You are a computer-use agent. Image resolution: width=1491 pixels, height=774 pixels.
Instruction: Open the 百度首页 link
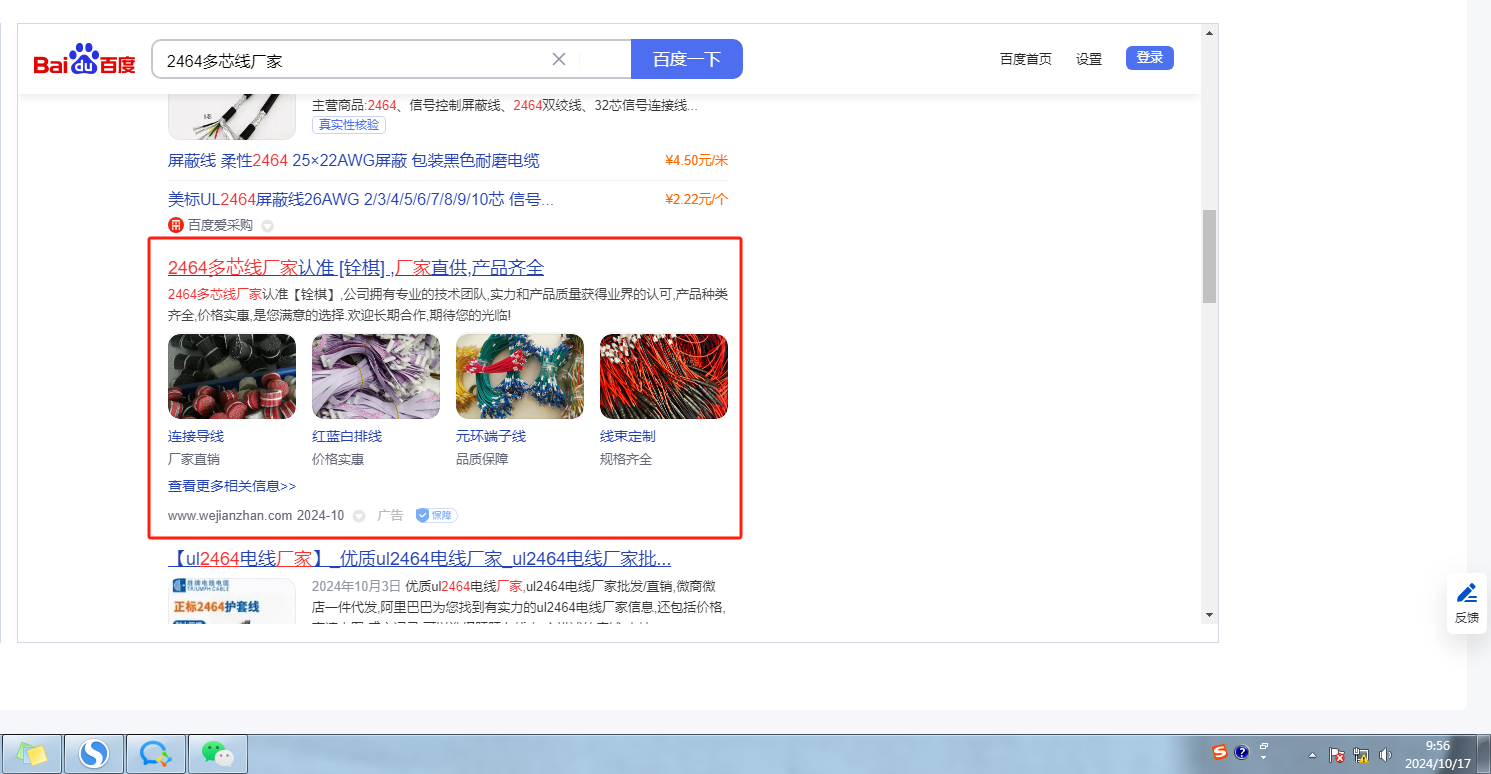pyautogui.click(x=1026, y=59)
